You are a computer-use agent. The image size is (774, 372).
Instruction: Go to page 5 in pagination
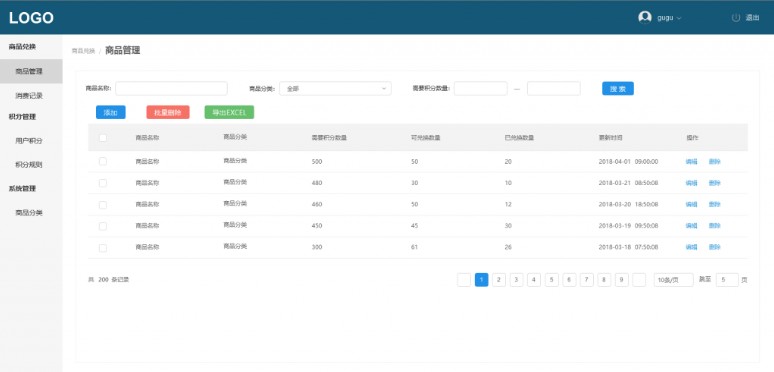(x=551, y=280)
